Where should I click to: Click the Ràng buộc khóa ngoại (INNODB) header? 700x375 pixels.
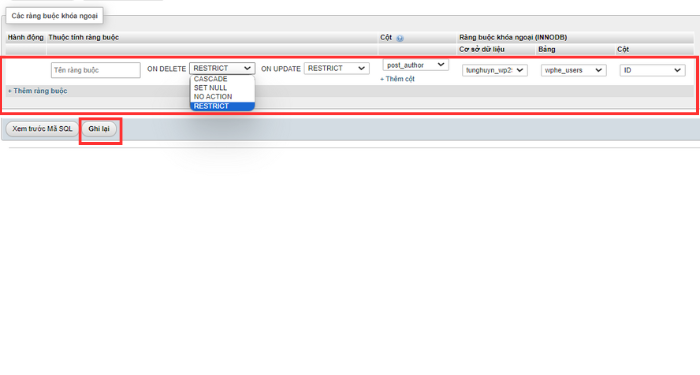click(x=513, y=38)
